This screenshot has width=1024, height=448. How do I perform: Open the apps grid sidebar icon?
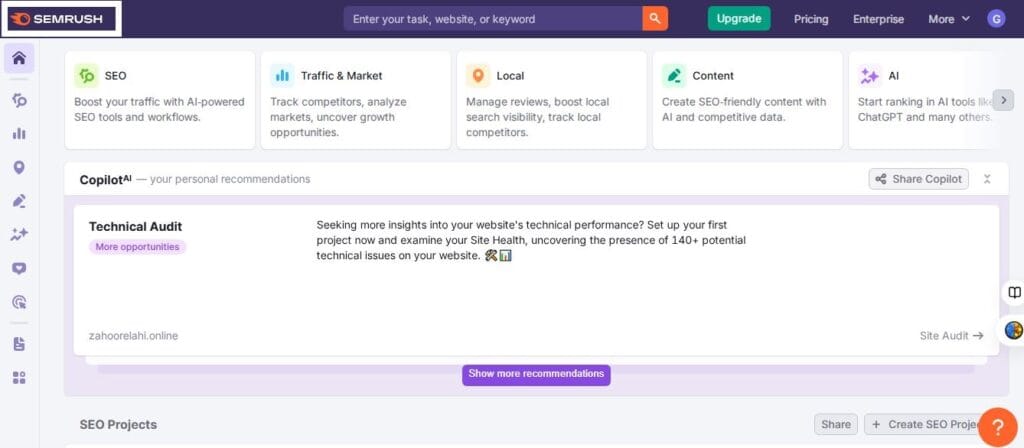(19, 377)
